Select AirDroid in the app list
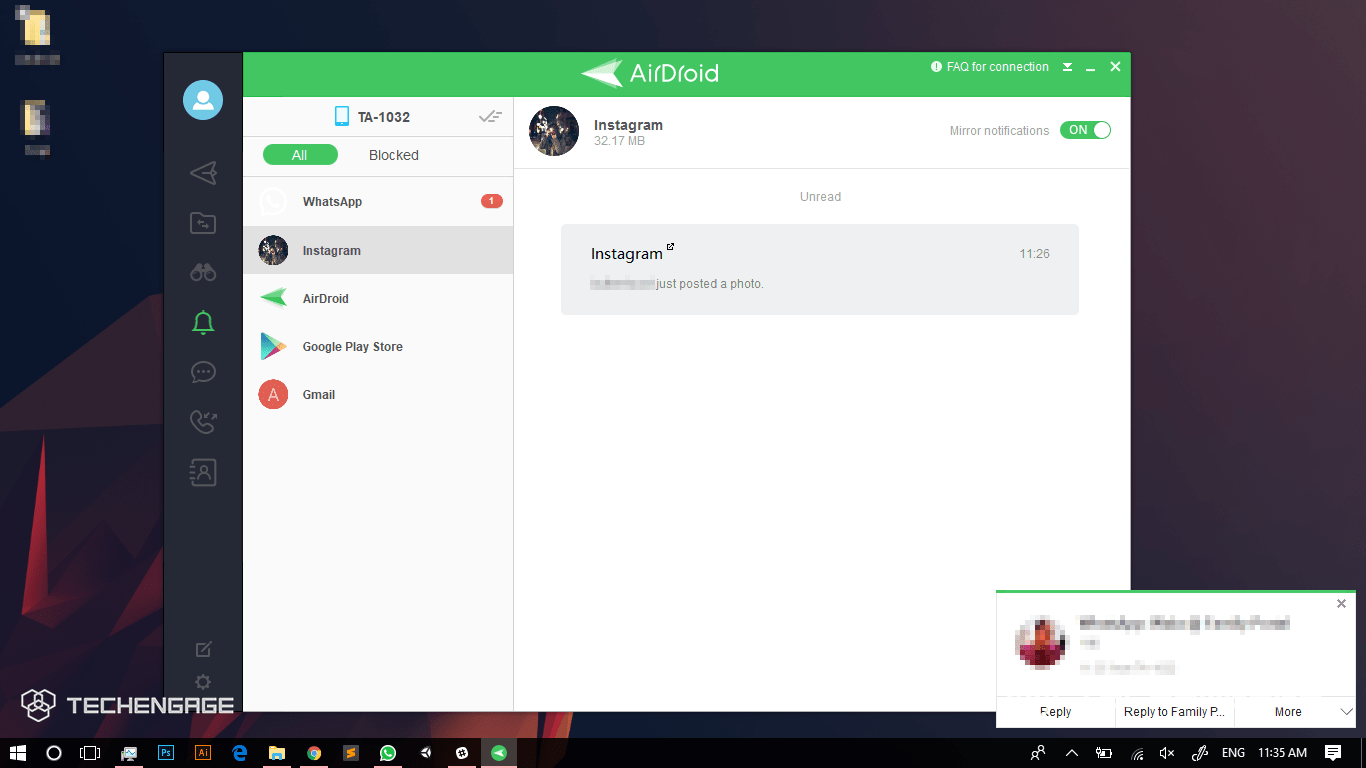The width and height of the screenshot is (1366, 768). click(x=378, y=298)
